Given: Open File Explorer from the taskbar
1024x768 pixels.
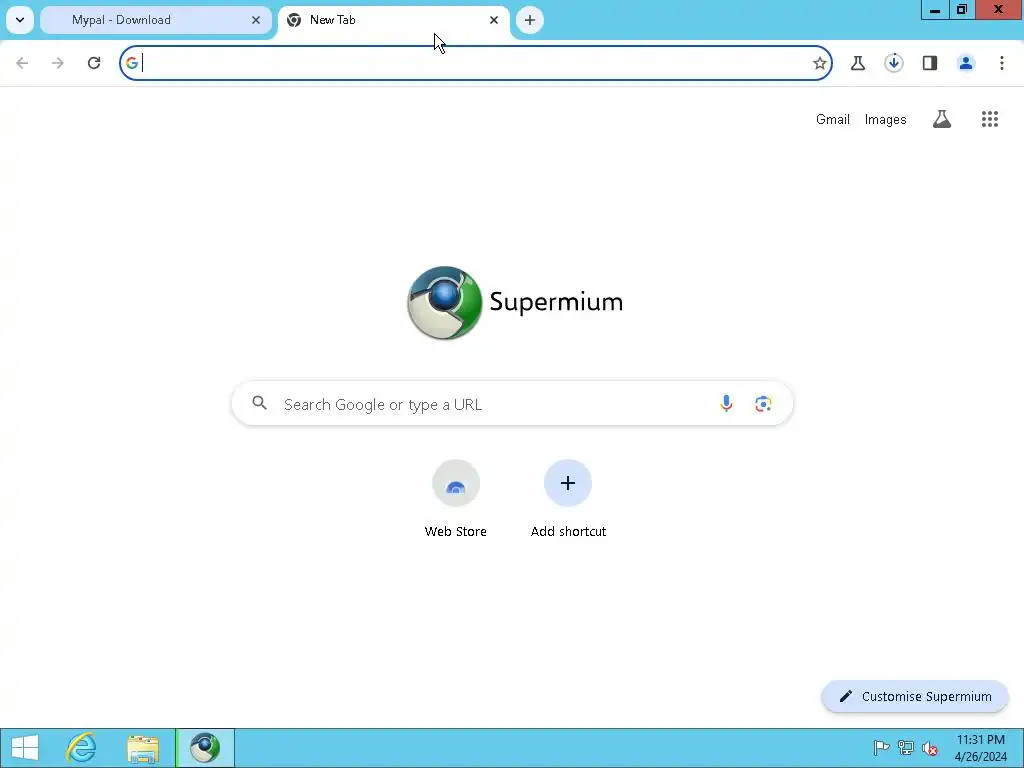Looking at the screenshot, I should [x=143, y=748].
